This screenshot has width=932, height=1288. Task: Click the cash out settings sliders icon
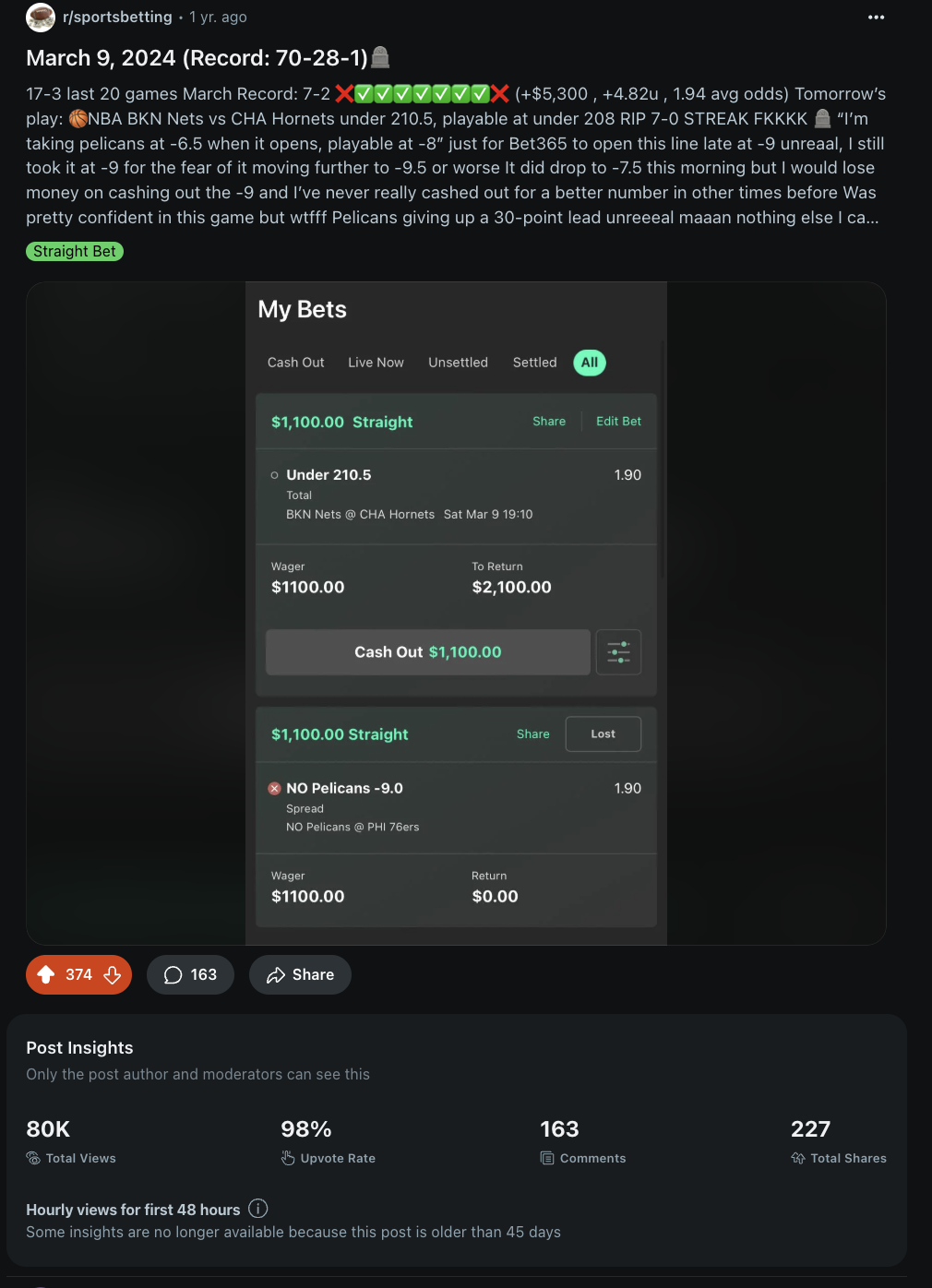[618, 652]
